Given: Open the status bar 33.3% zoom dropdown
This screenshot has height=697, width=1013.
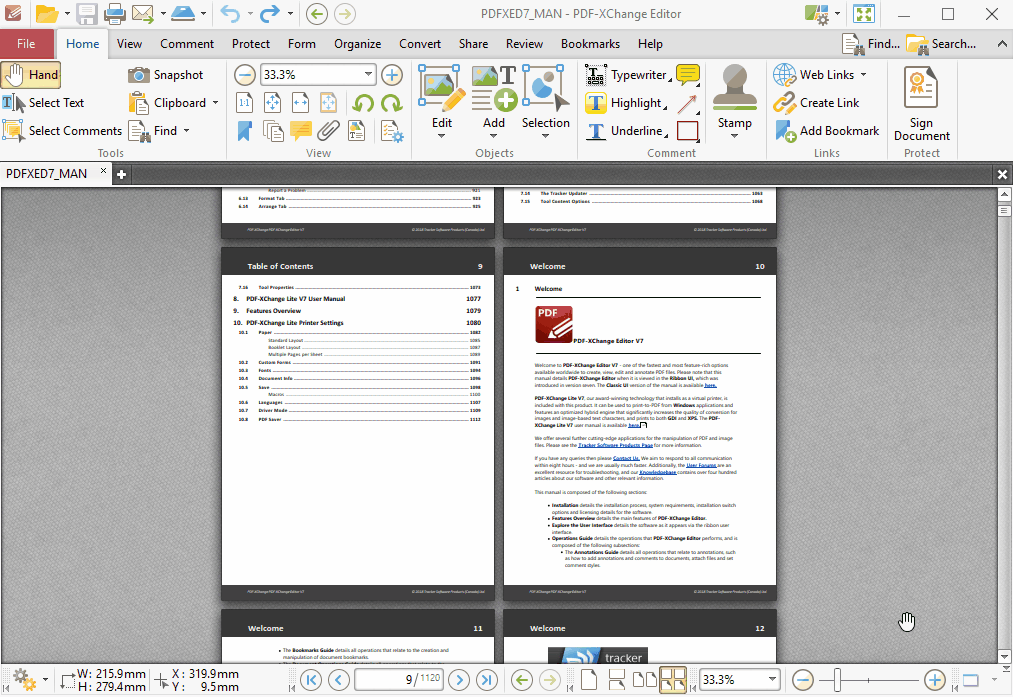Looking at the screenshot, I should coord(772,680).
